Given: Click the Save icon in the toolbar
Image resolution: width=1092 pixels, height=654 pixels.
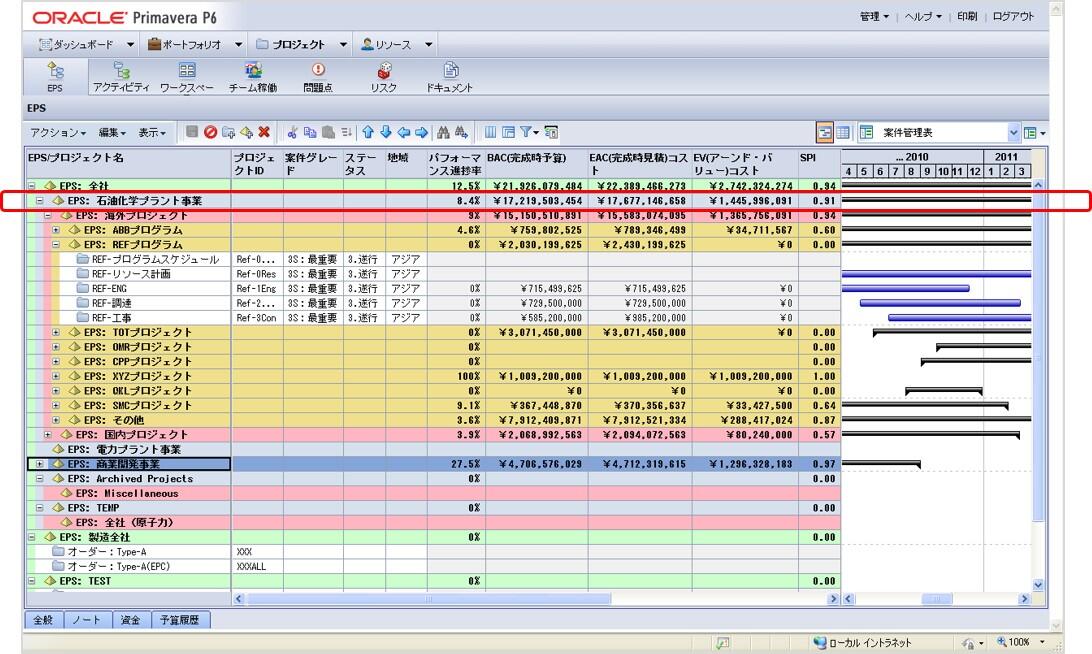Looking at the screenshot, I should pos(192,132).
